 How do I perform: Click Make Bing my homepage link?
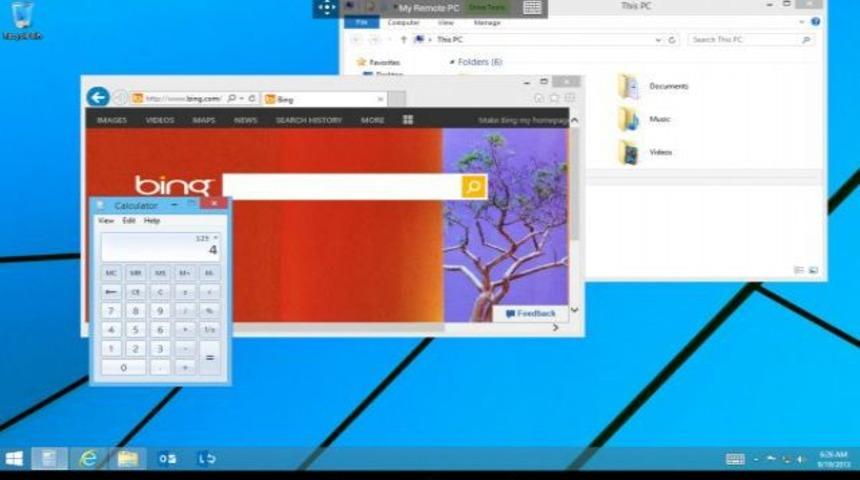tap(523, 120)
